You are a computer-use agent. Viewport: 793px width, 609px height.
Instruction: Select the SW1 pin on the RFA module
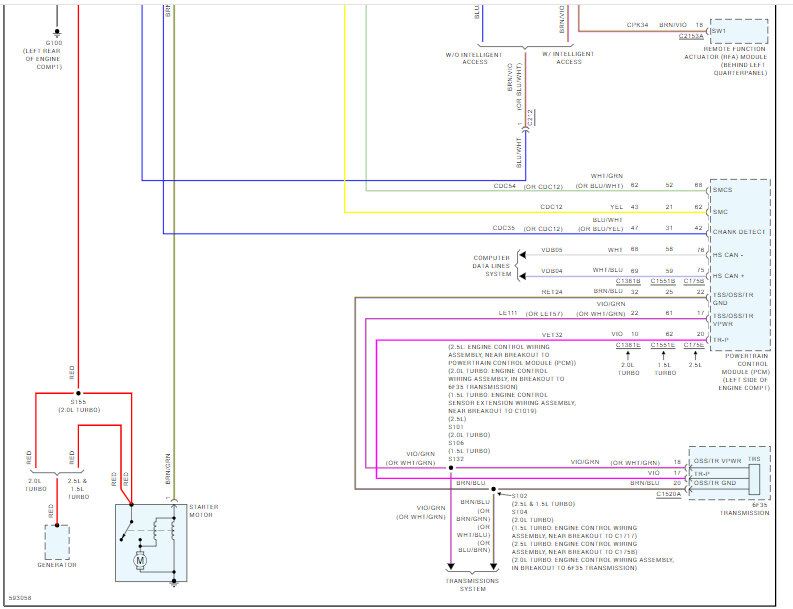tap(719, 31)
